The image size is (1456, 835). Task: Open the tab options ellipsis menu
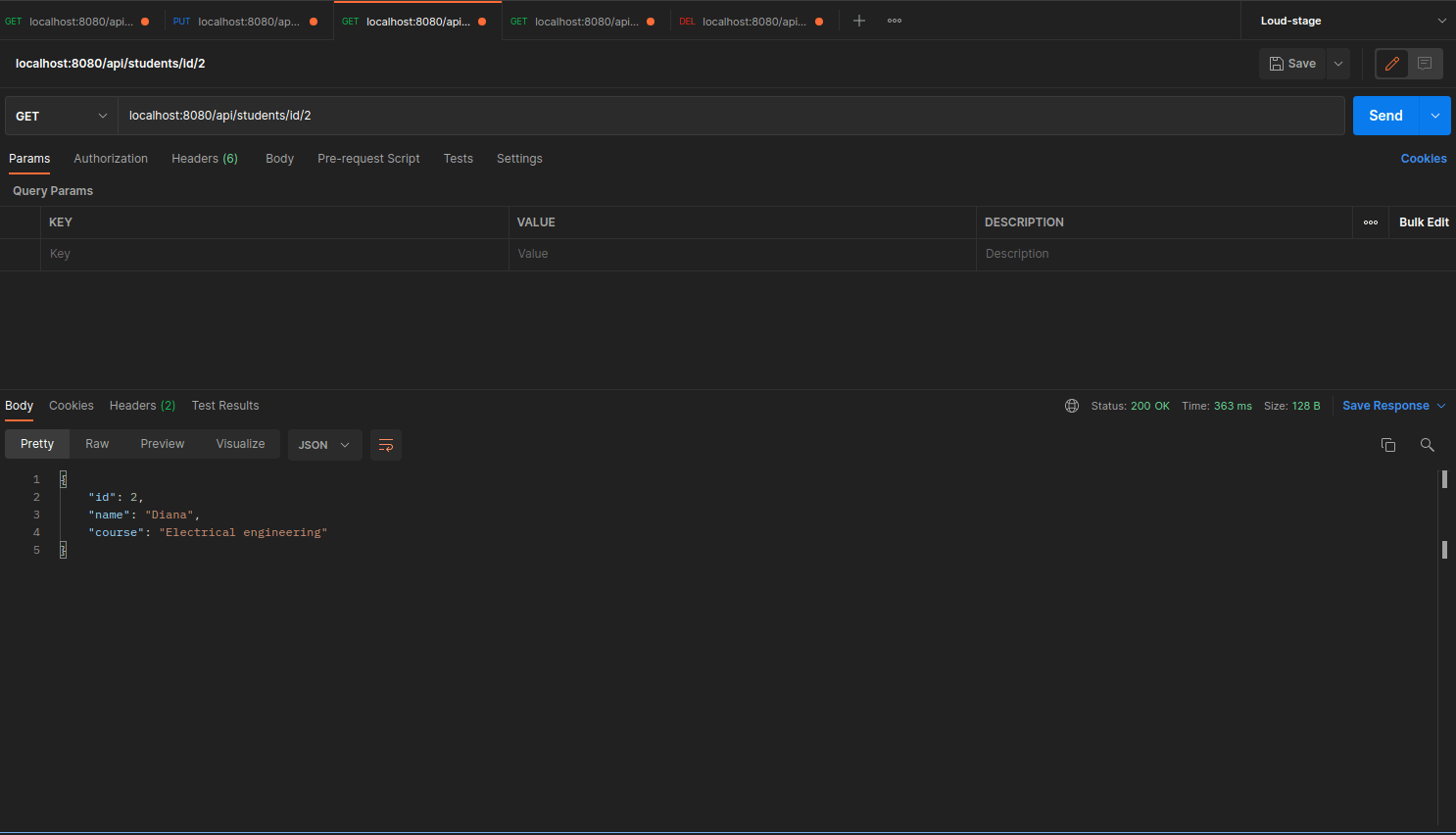(895, 21)
